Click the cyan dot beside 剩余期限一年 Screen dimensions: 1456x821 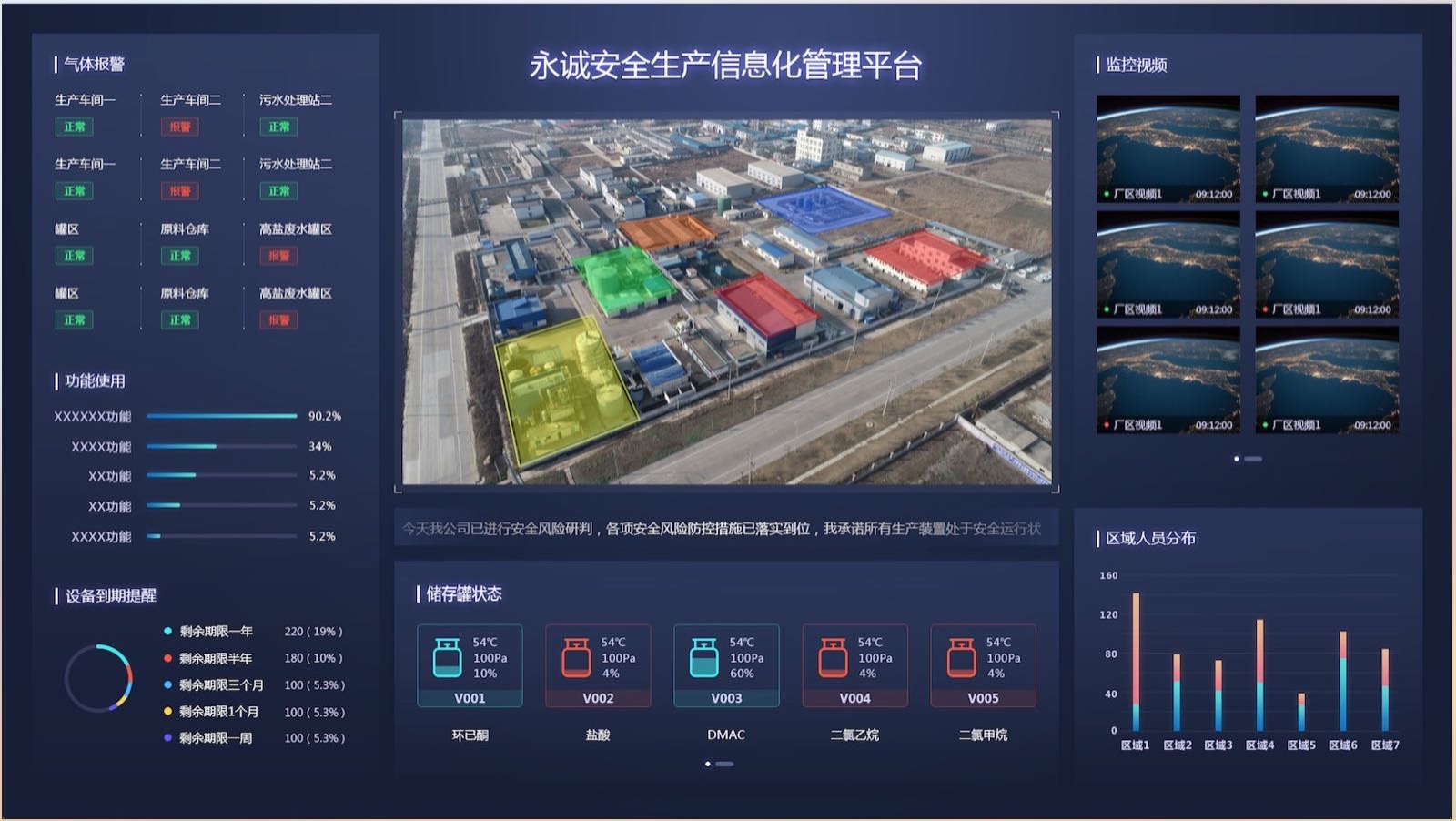tap(167, 631)
